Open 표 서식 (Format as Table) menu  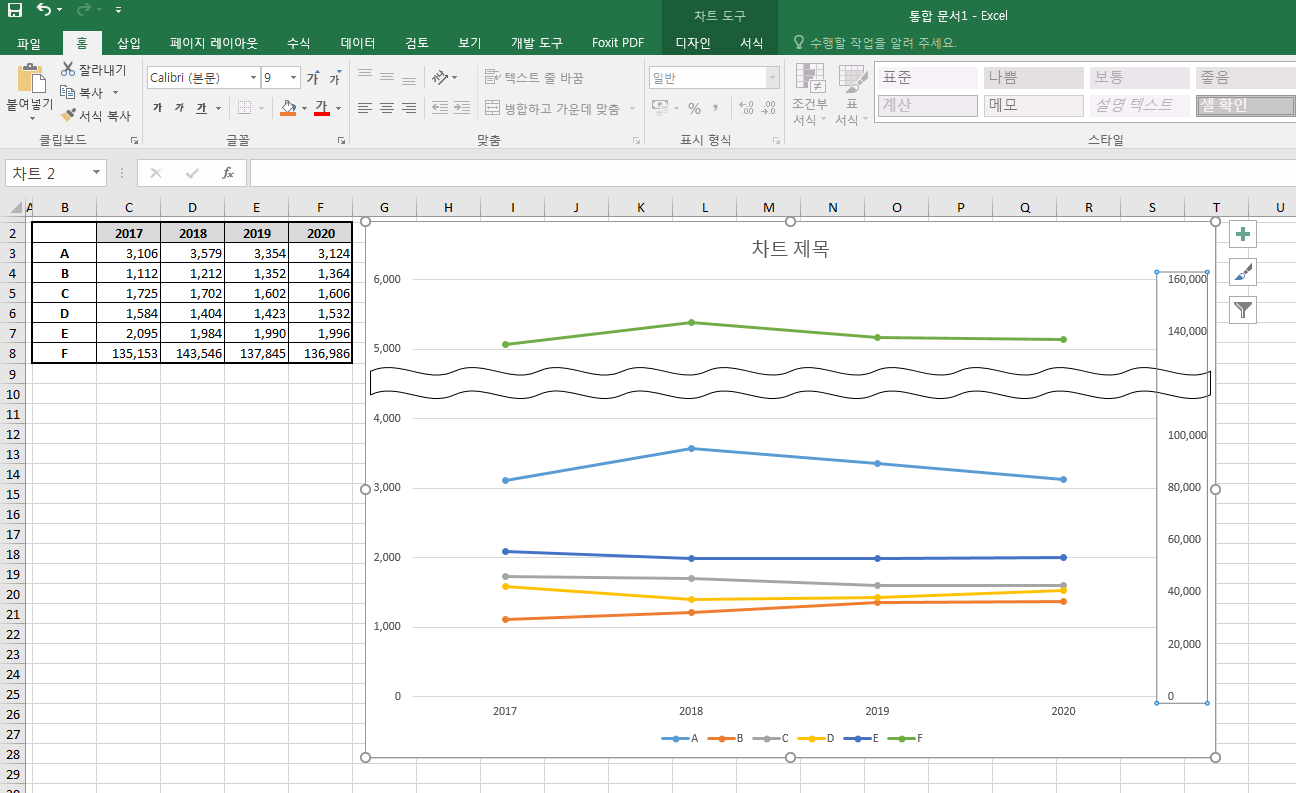[x=851, y=95]
